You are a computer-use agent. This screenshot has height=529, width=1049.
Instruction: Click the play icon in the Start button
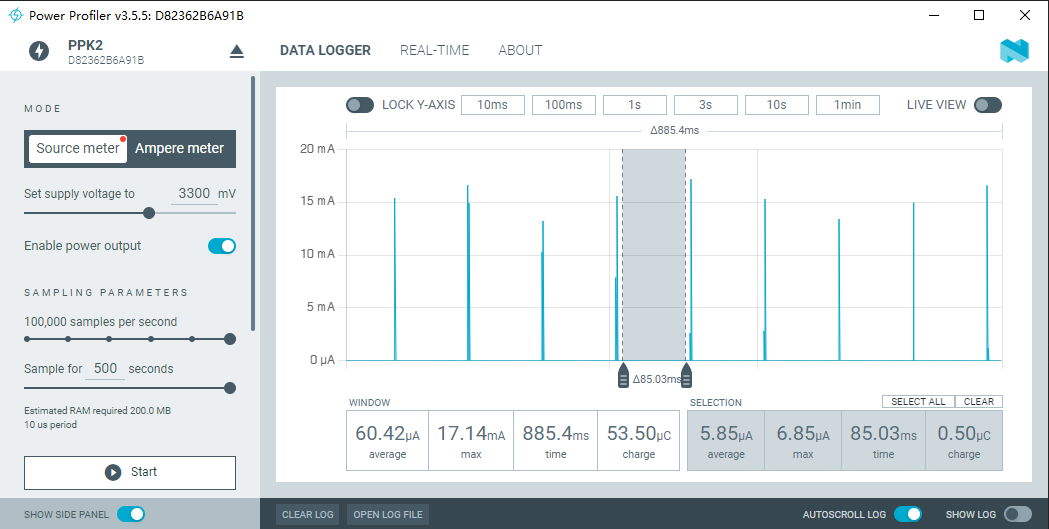113,472
